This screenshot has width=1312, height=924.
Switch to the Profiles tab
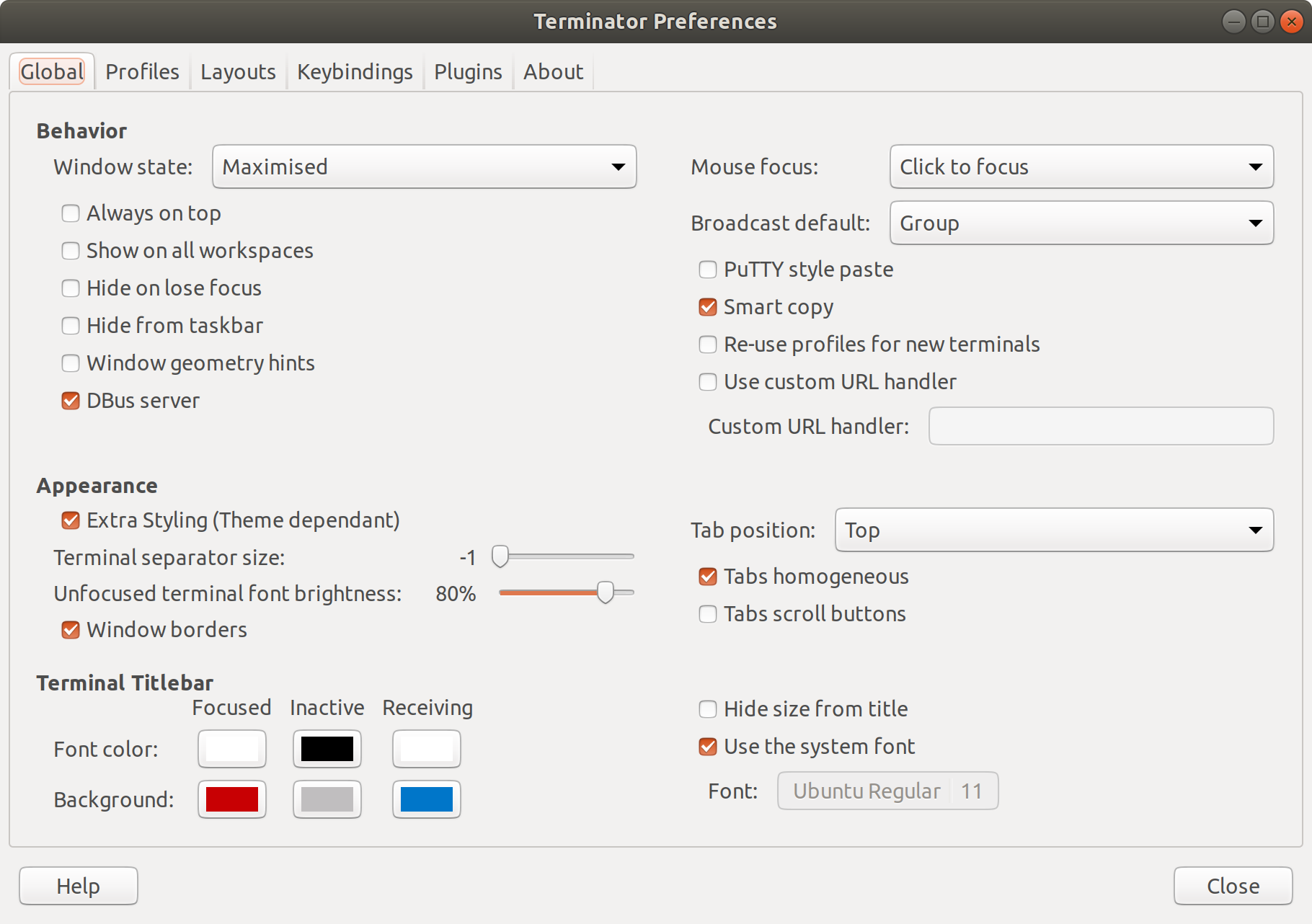(142, 71)
